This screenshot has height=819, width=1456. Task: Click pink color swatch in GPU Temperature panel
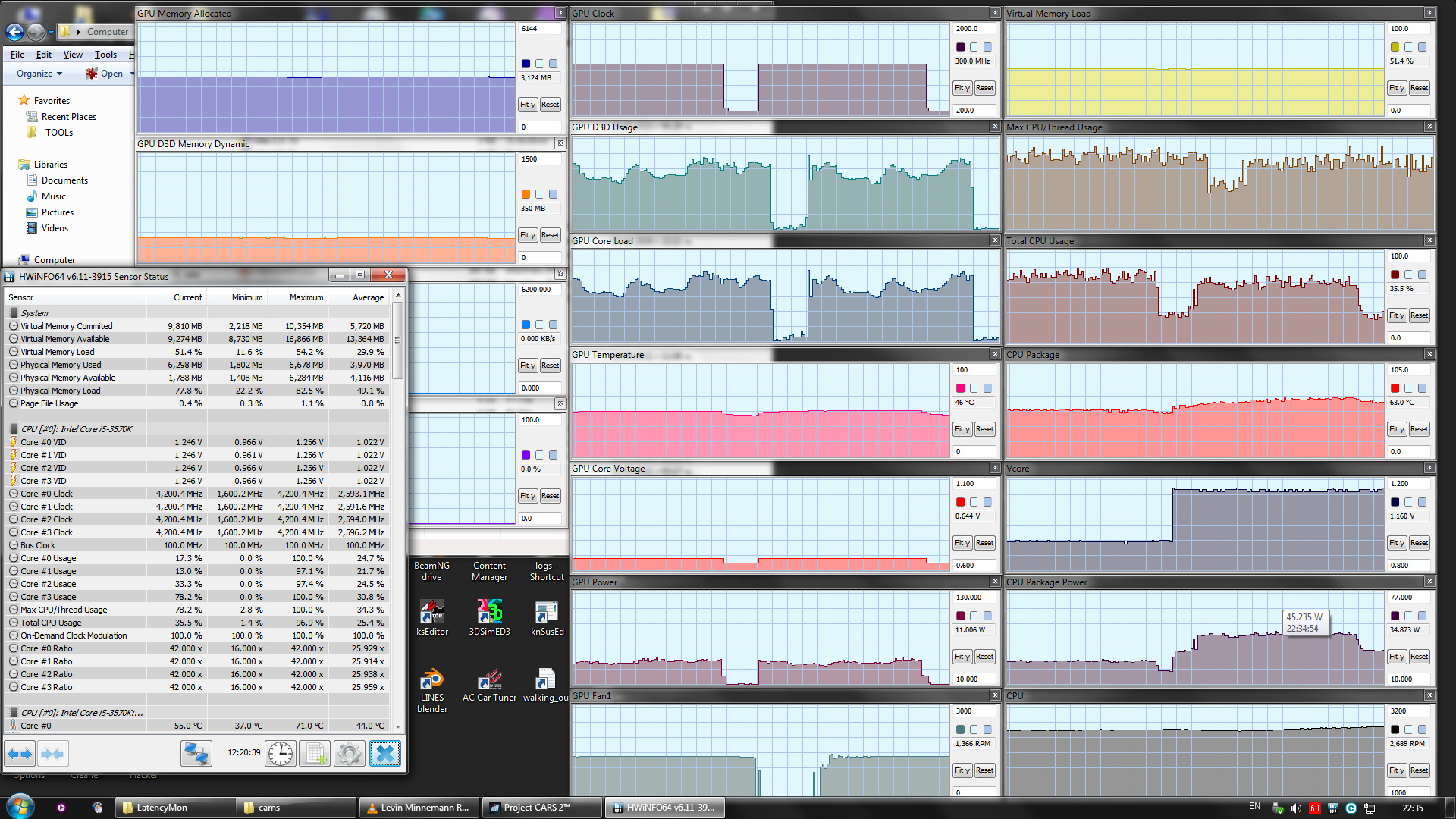pos(961,388)
